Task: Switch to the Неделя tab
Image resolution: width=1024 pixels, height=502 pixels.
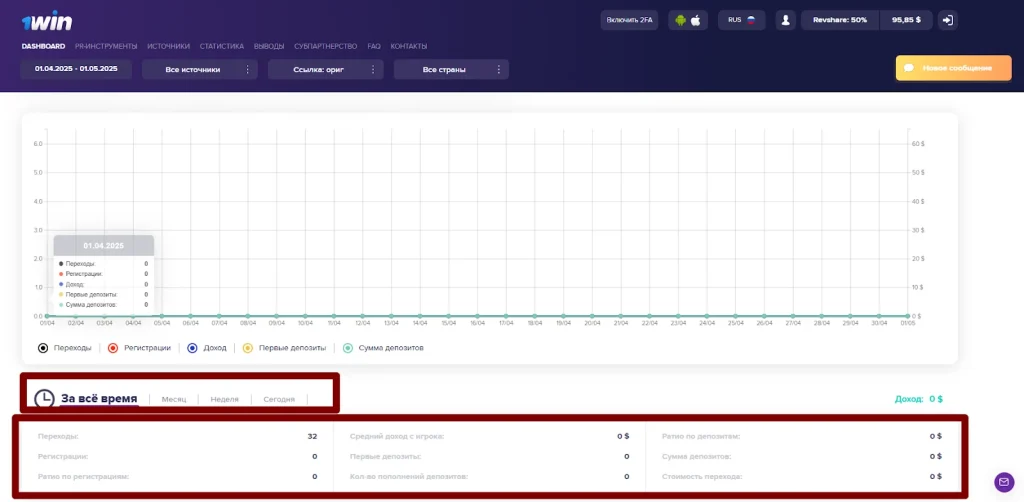Action: (x=225, y=399)
